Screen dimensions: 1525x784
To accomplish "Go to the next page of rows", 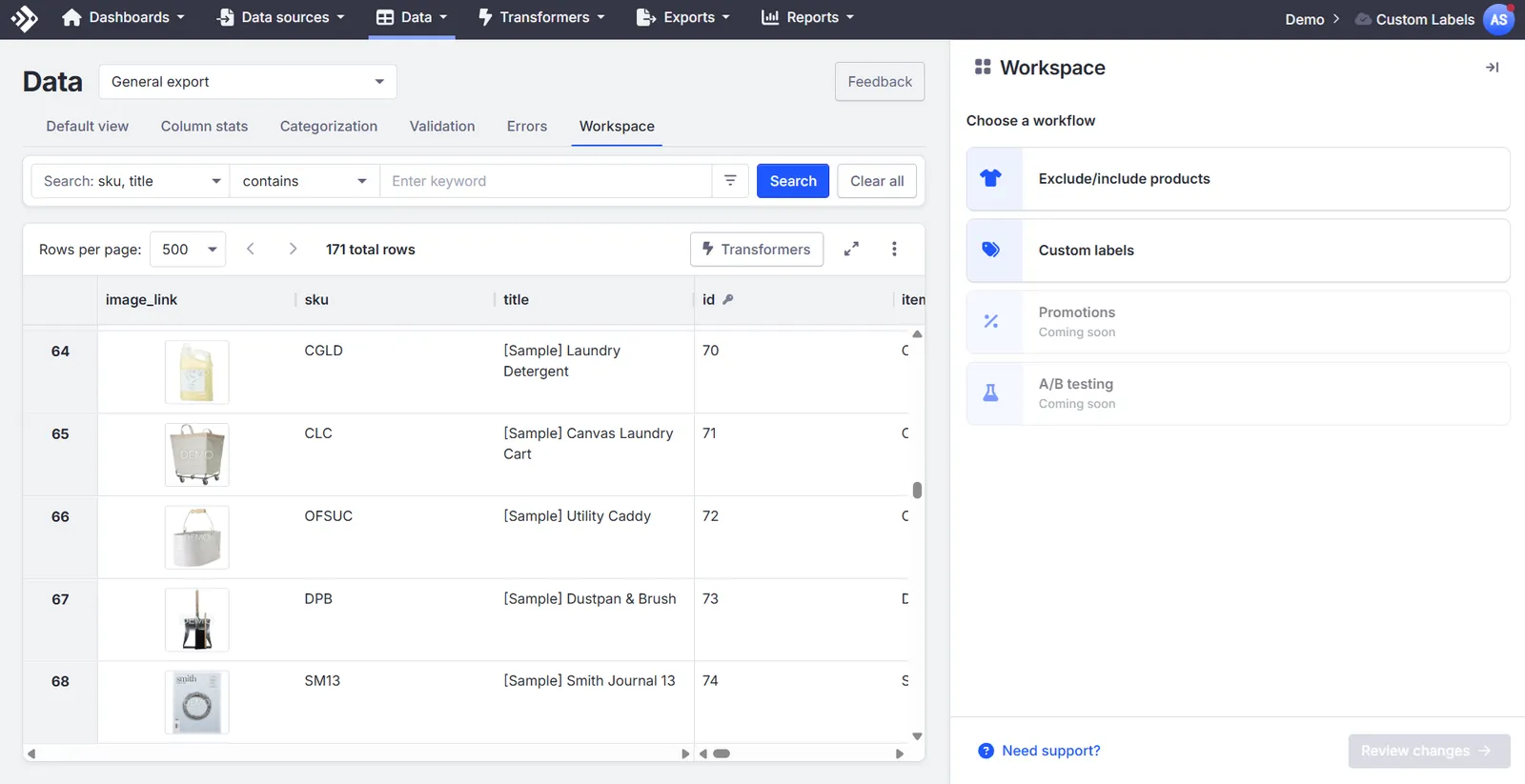I will tap(293, 249).
